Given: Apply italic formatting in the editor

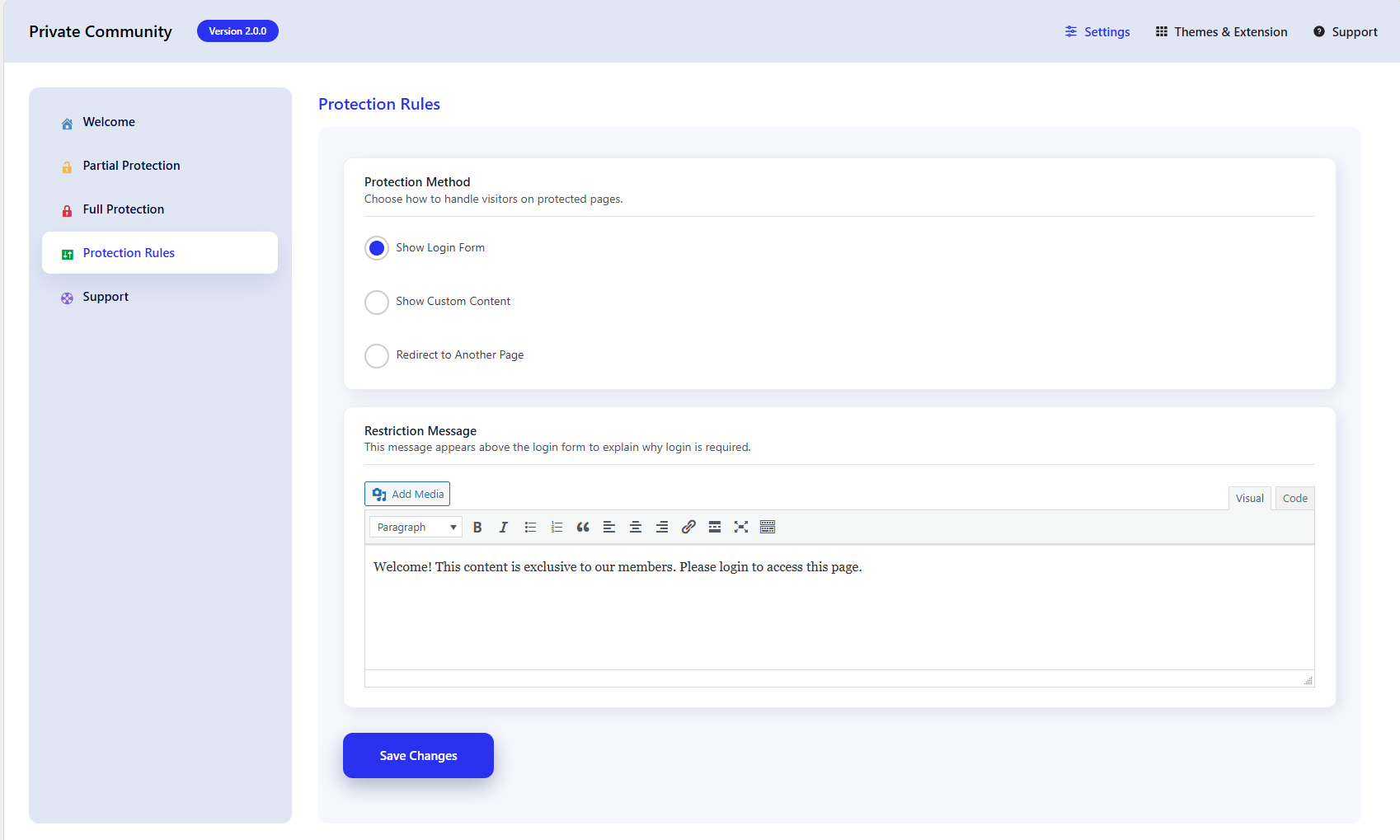Looking at the screenshot, I should click(x=504, y=528).
